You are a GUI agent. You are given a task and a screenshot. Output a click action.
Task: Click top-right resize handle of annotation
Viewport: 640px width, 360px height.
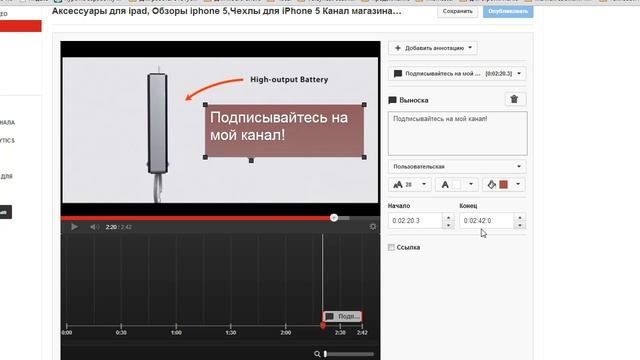click(x=364, y=105)
